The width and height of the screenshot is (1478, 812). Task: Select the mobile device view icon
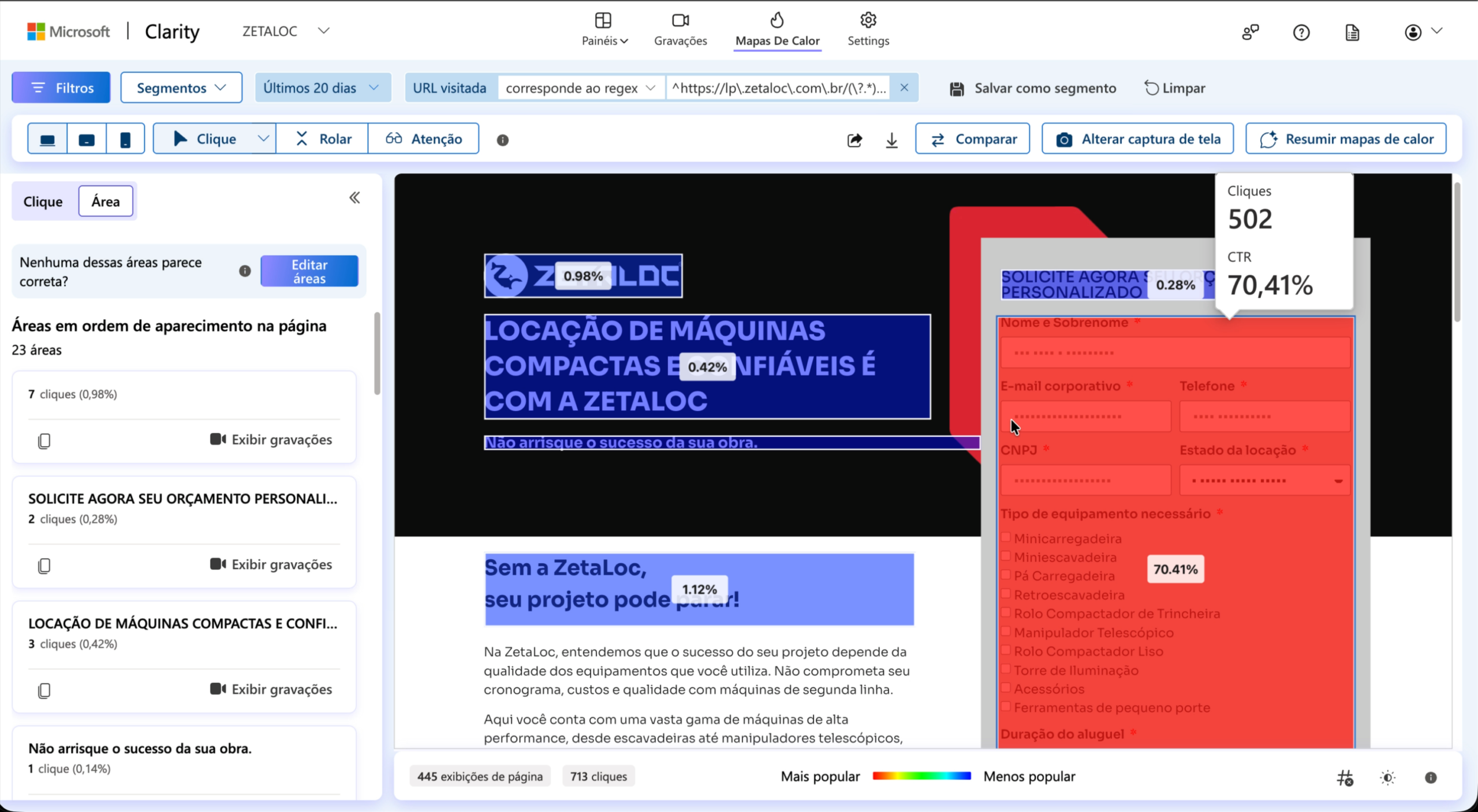click(x=125, y=139)
